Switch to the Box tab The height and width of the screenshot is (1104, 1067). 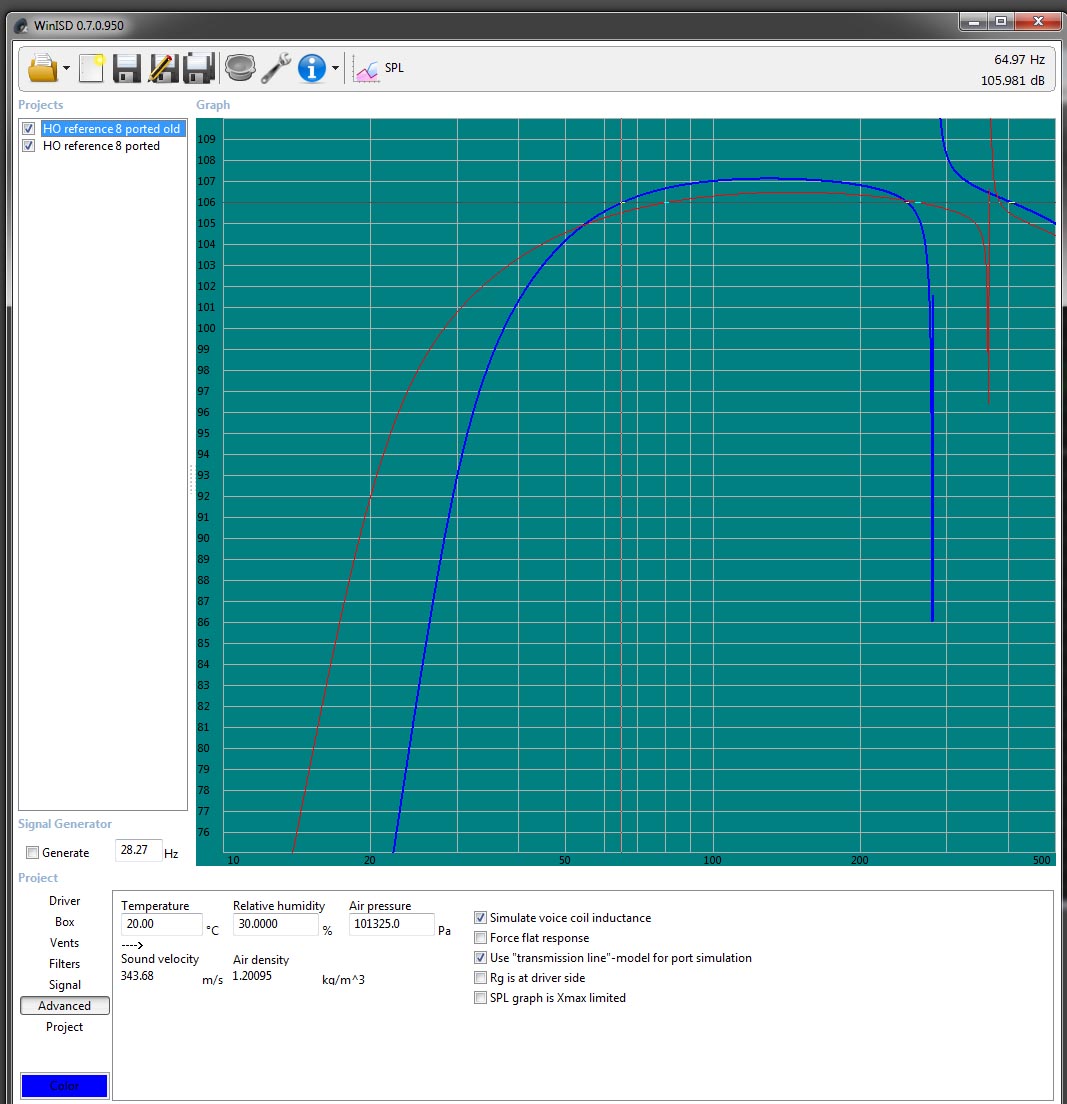(65, 922)
